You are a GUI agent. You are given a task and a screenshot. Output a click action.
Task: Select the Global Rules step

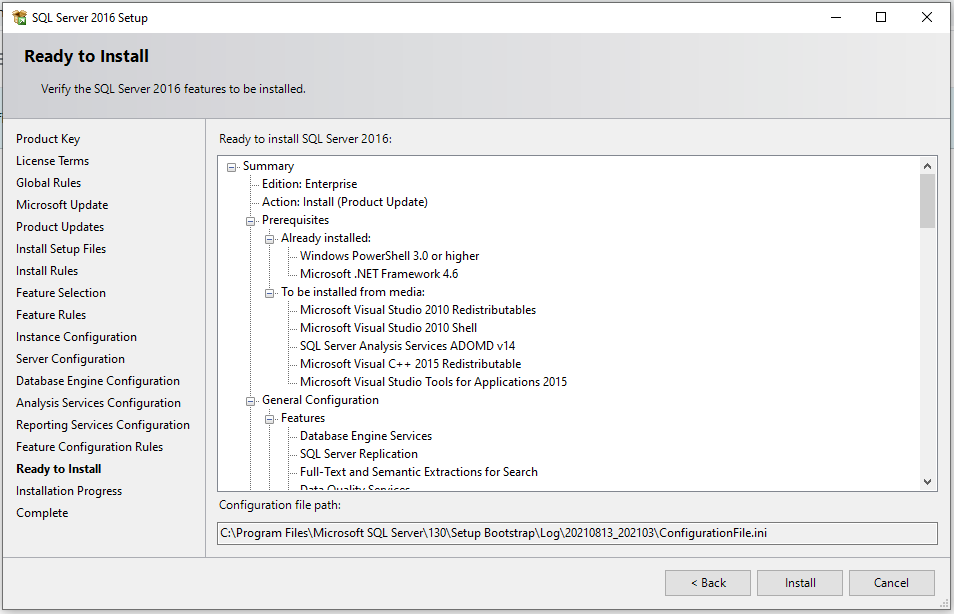pos(49,183)
